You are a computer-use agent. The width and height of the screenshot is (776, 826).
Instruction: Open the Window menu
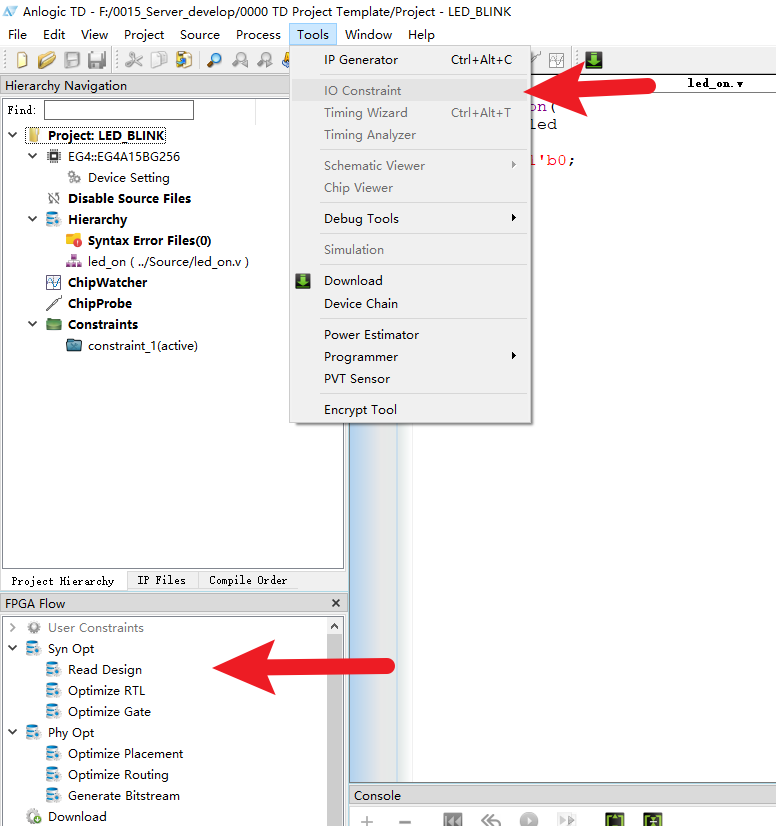coord(368,35)
